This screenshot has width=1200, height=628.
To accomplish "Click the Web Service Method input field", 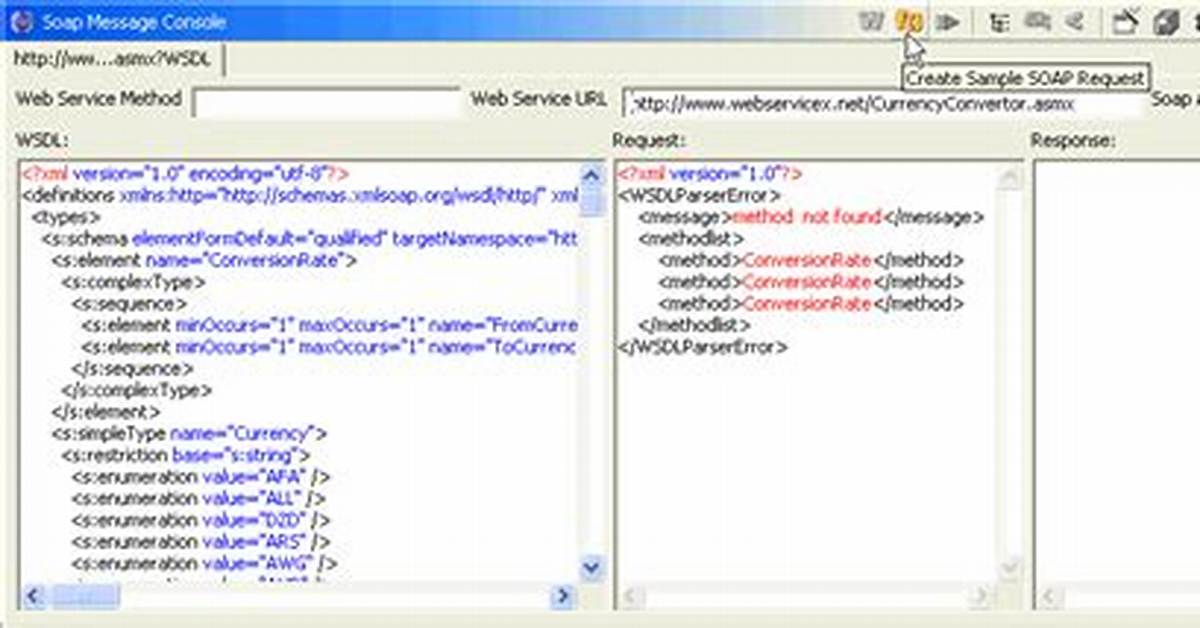I will [x=326, y=103].
